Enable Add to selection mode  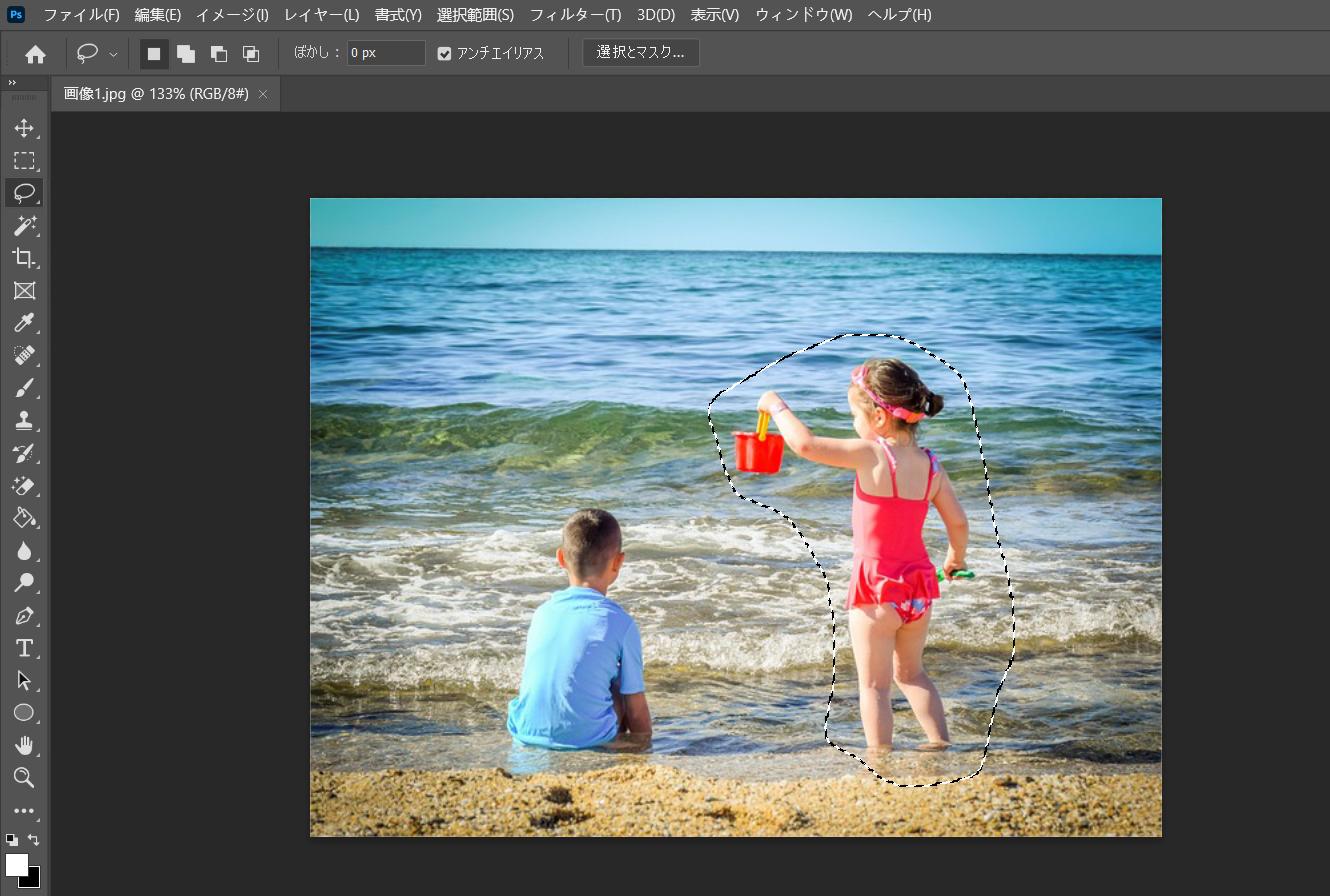[186, 53]
